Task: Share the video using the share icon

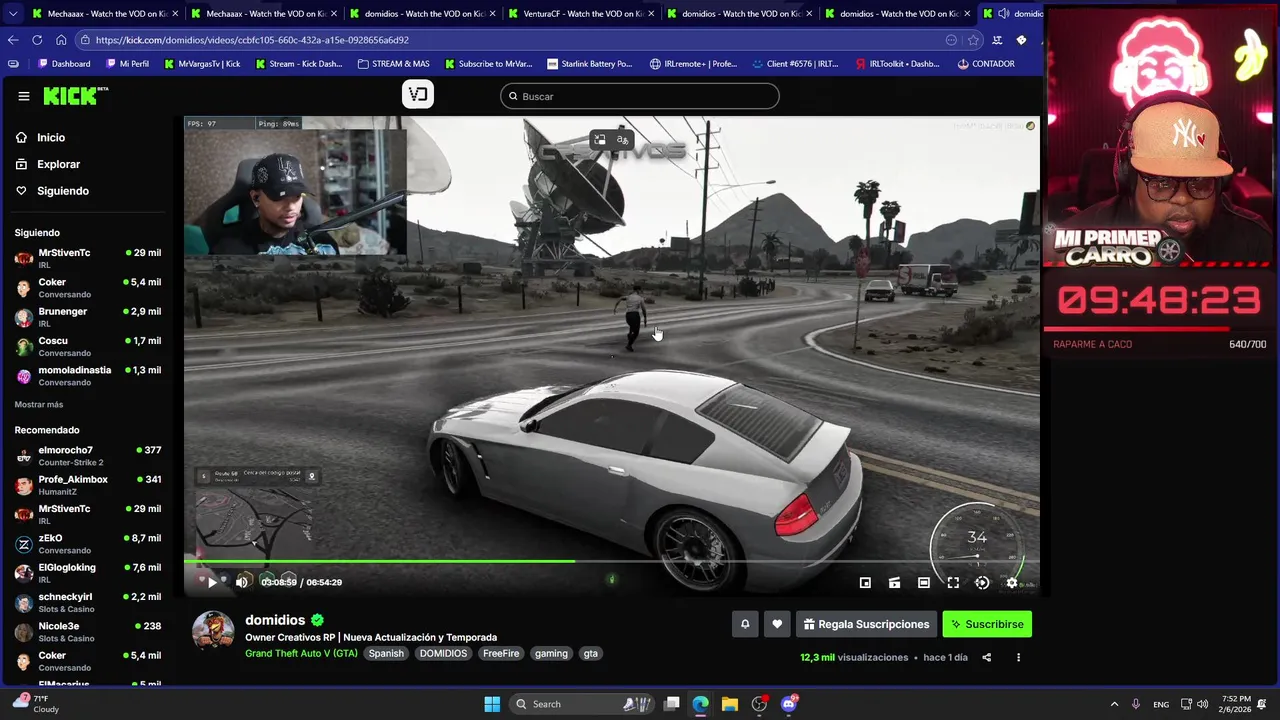Action: click(987, 657)
